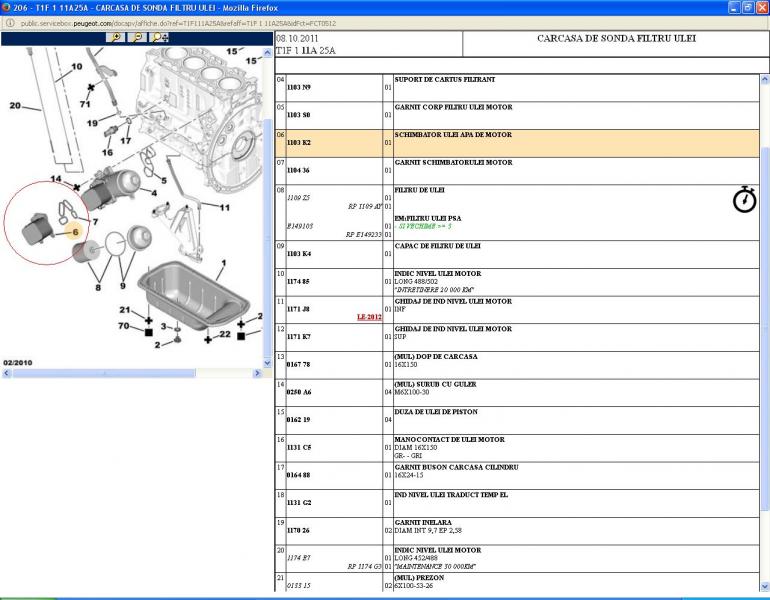
Task: Select part number 1171 J8
Action: 299,309
